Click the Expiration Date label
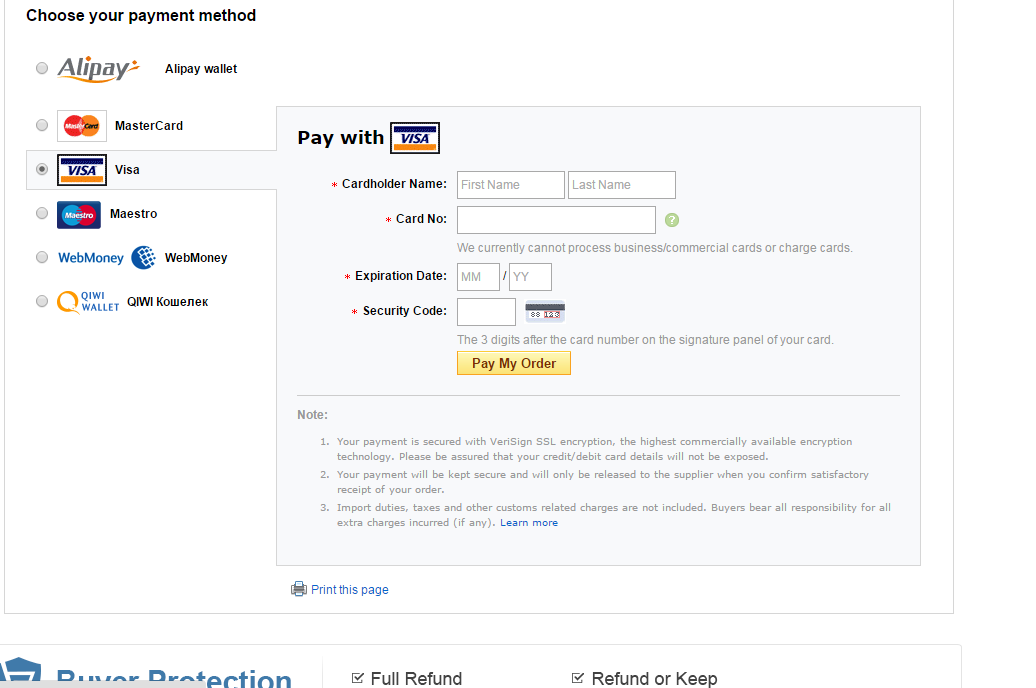Screen dimensions: 1036x688 (x=401, y=276)
